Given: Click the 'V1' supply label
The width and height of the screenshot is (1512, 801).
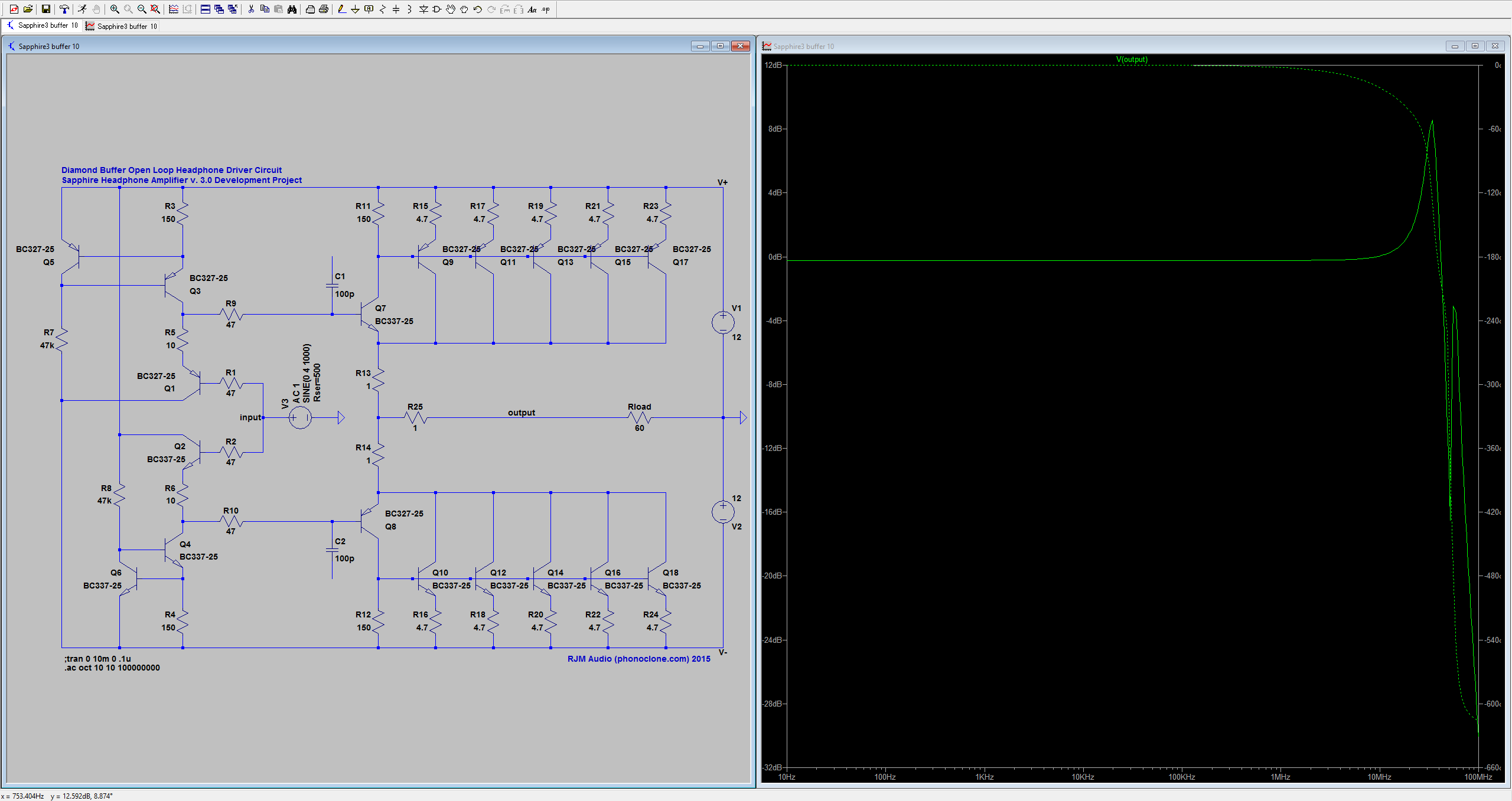Looking at the screenshot, I should [x=737, y=308].
